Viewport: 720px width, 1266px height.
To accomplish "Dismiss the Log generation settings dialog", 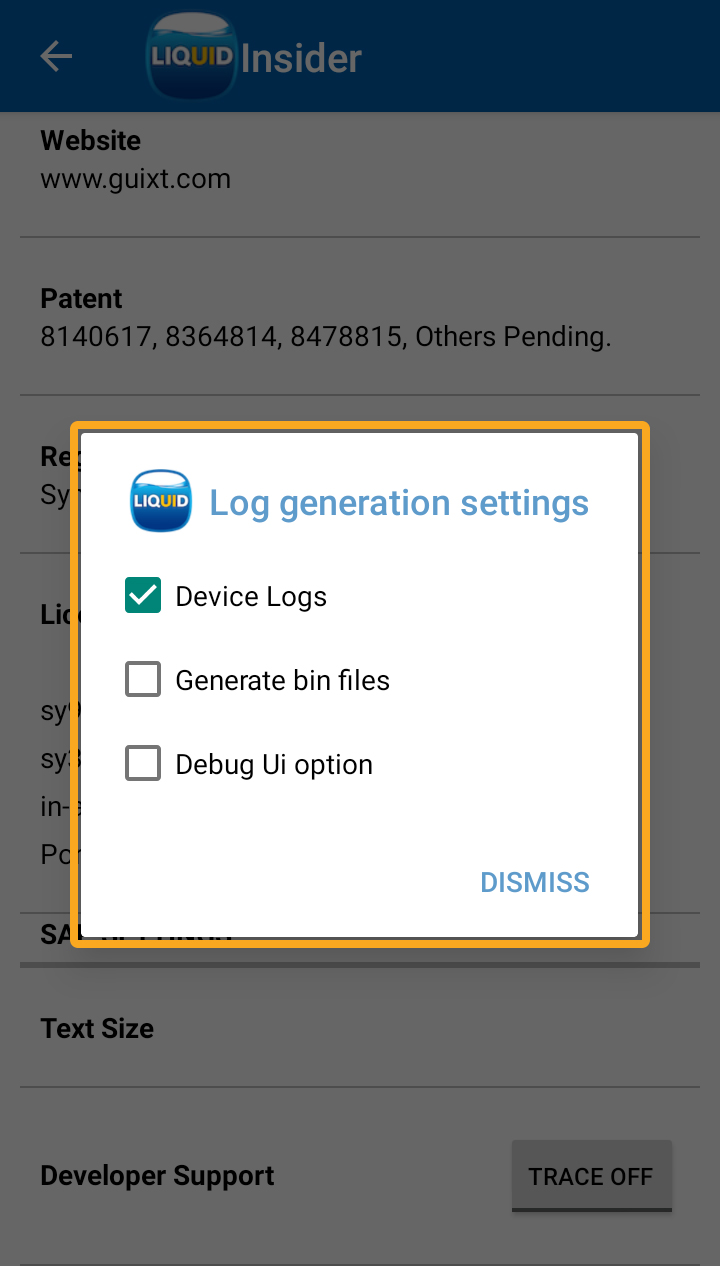I will pos(535,882).
